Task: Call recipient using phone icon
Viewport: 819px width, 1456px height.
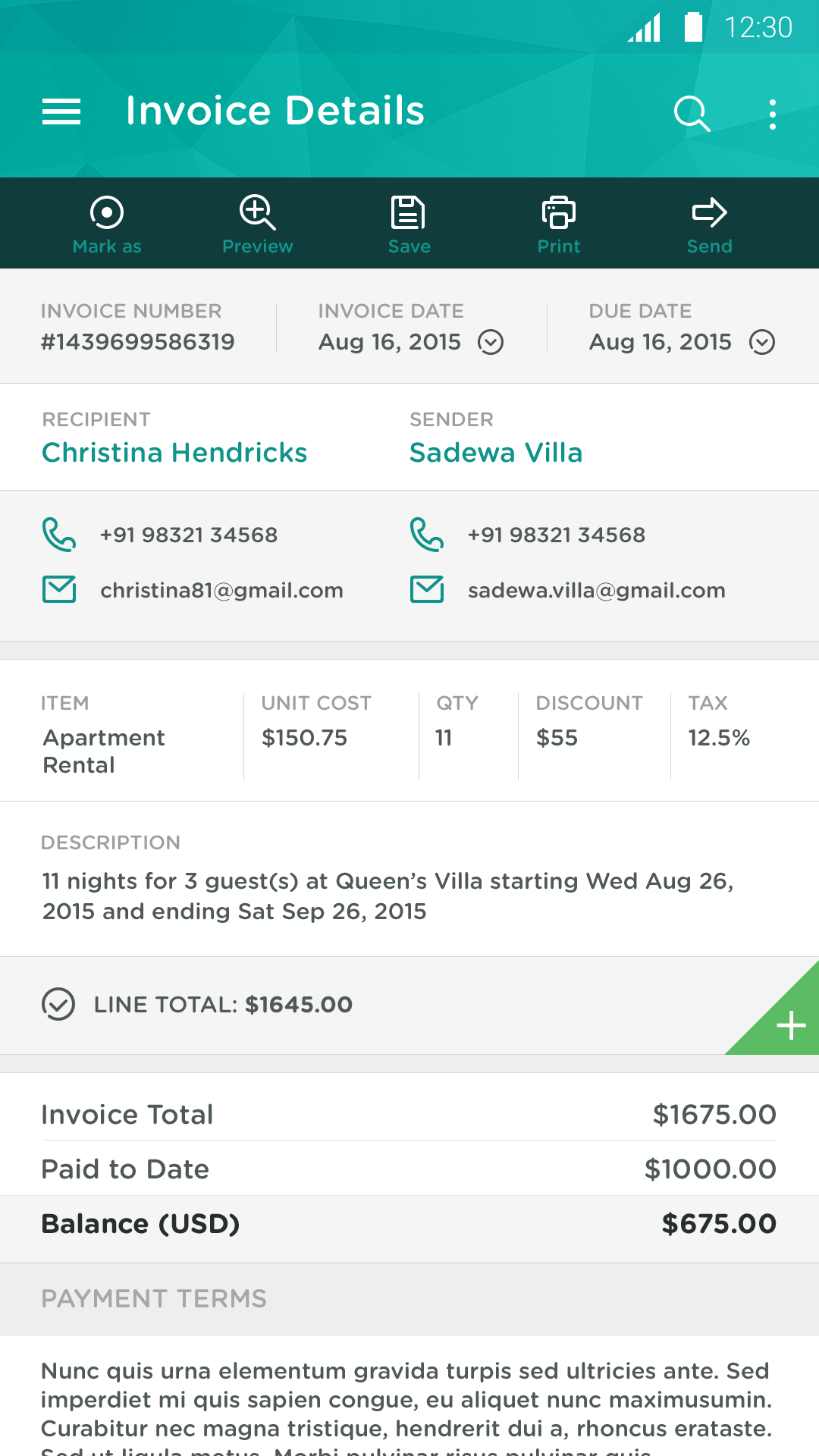Action: [59, 535]
